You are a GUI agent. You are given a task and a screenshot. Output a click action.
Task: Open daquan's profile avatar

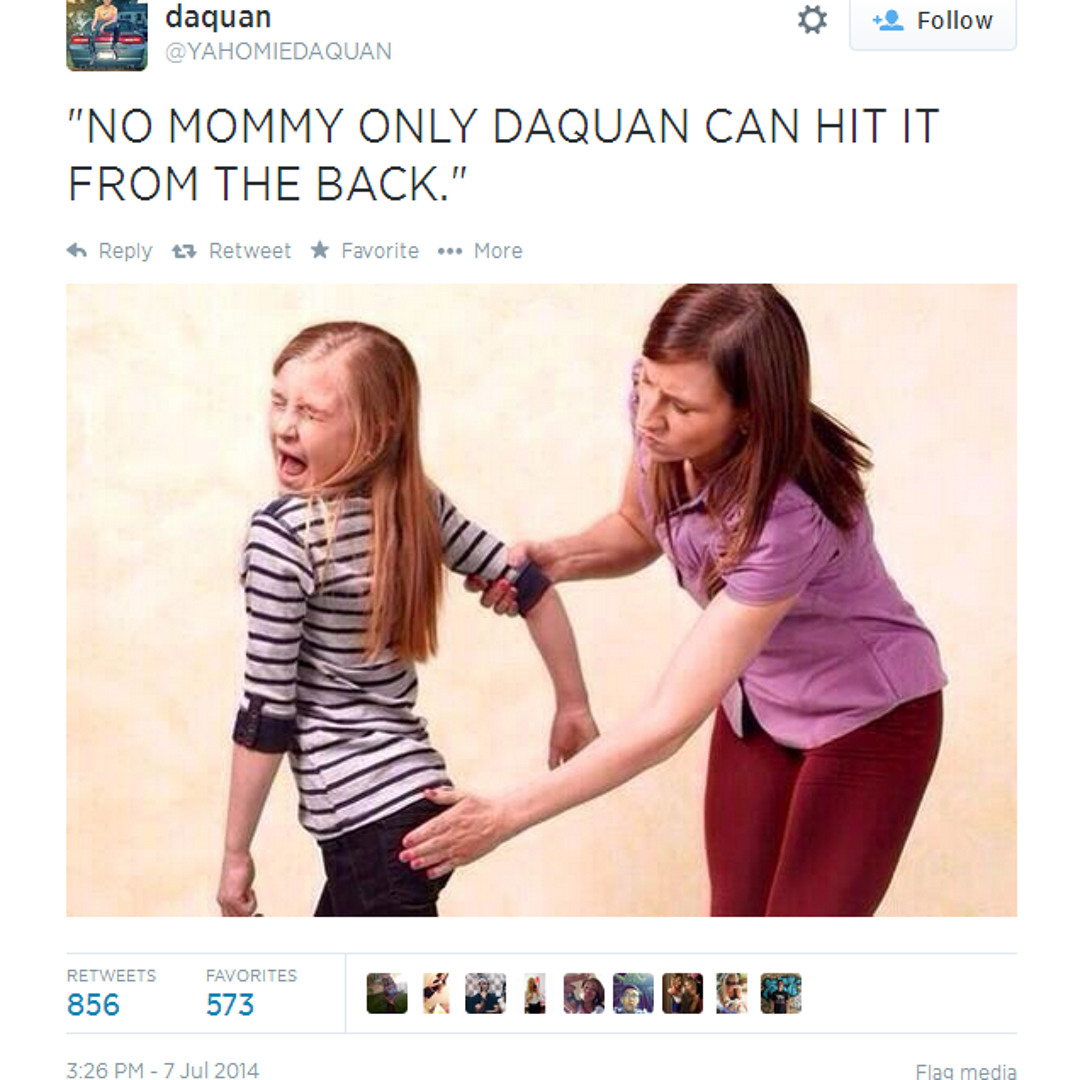click(107, 34)
